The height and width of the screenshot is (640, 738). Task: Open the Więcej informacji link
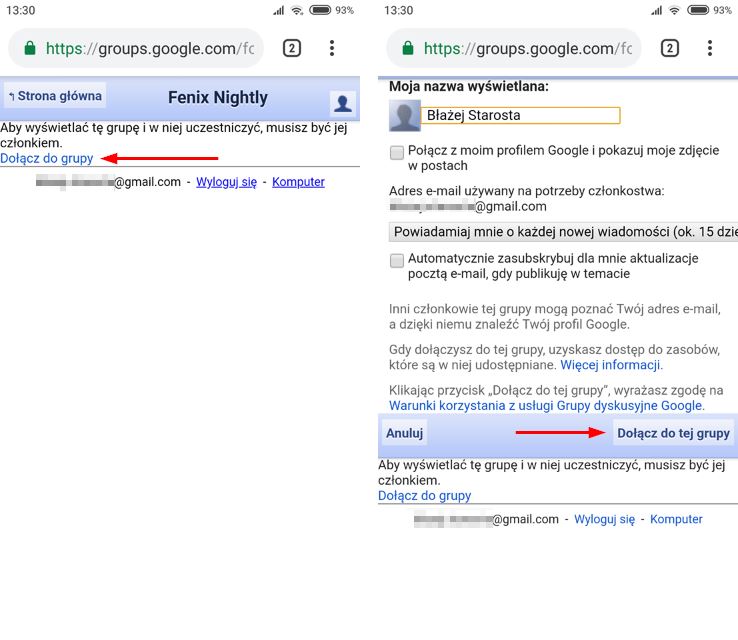611,365
